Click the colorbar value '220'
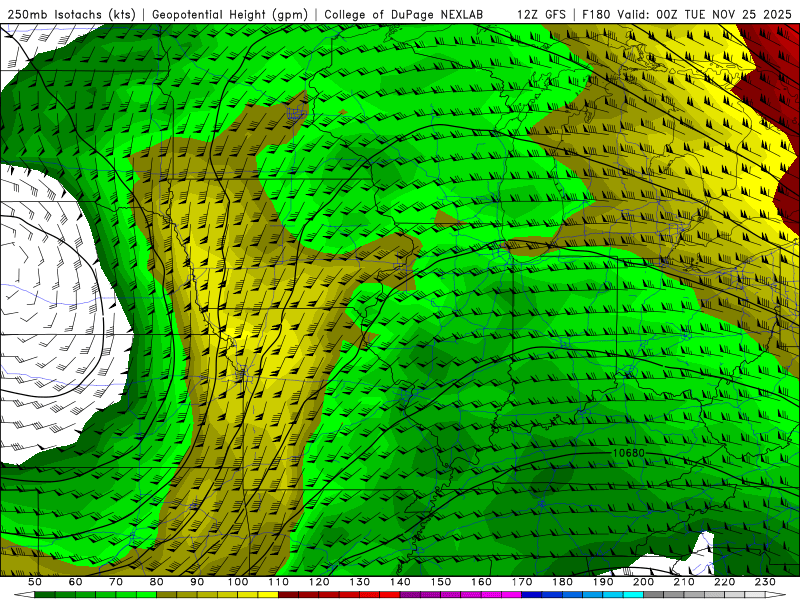Image resolution: width=800 pixels, height=600 pixels. (725, 582)
